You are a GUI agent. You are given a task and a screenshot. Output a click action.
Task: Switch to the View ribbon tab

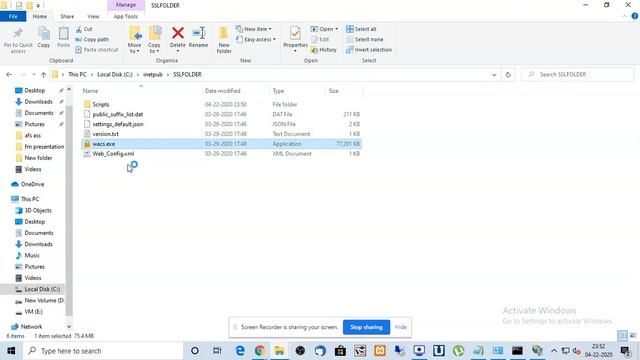[x=93, y=16]
